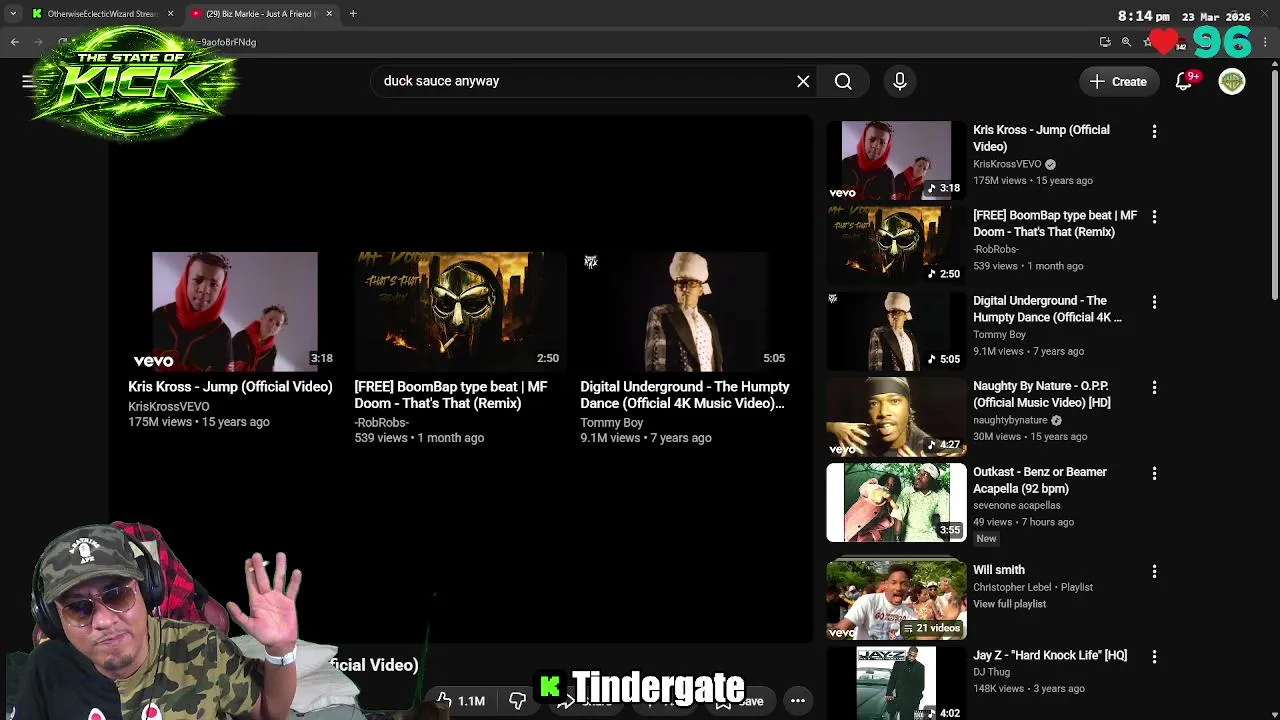Expand the browser tab search dropdown
1280x720 pixels.
point(12,14)
